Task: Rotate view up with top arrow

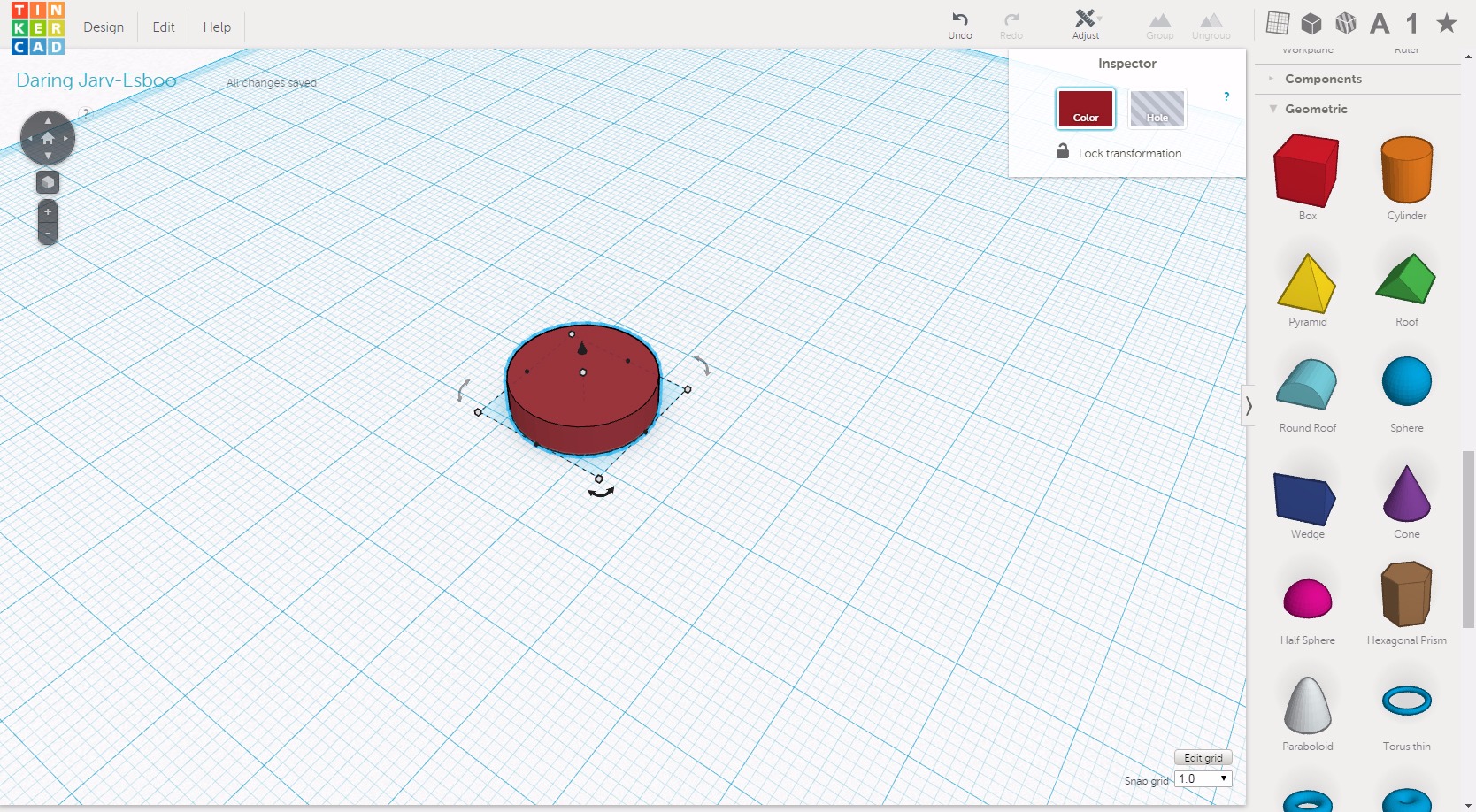Action: click(48, 119)
